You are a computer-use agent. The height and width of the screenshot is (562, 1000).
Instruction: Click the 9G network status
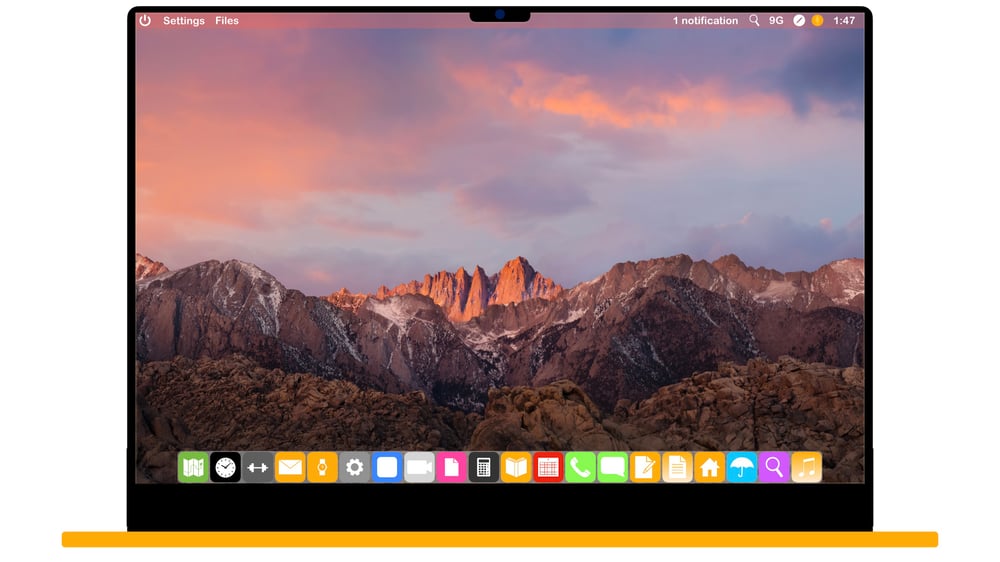[776, 20]
